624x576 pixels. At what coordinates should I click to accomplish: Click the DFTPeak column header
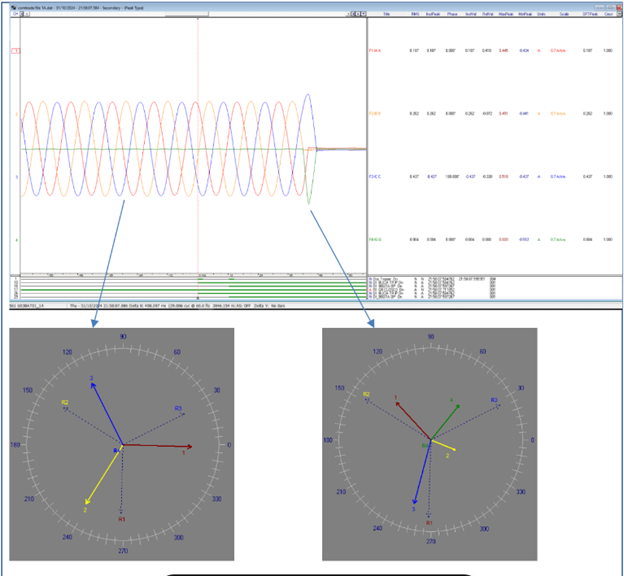click(x=589, y=14)
